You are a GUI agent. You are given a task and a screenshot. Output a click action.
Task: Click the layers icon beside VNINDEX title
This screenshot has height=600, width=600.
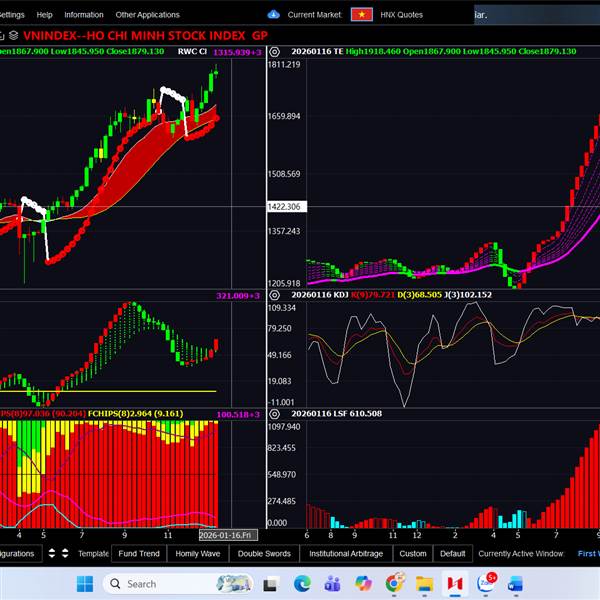click(14, 34)
